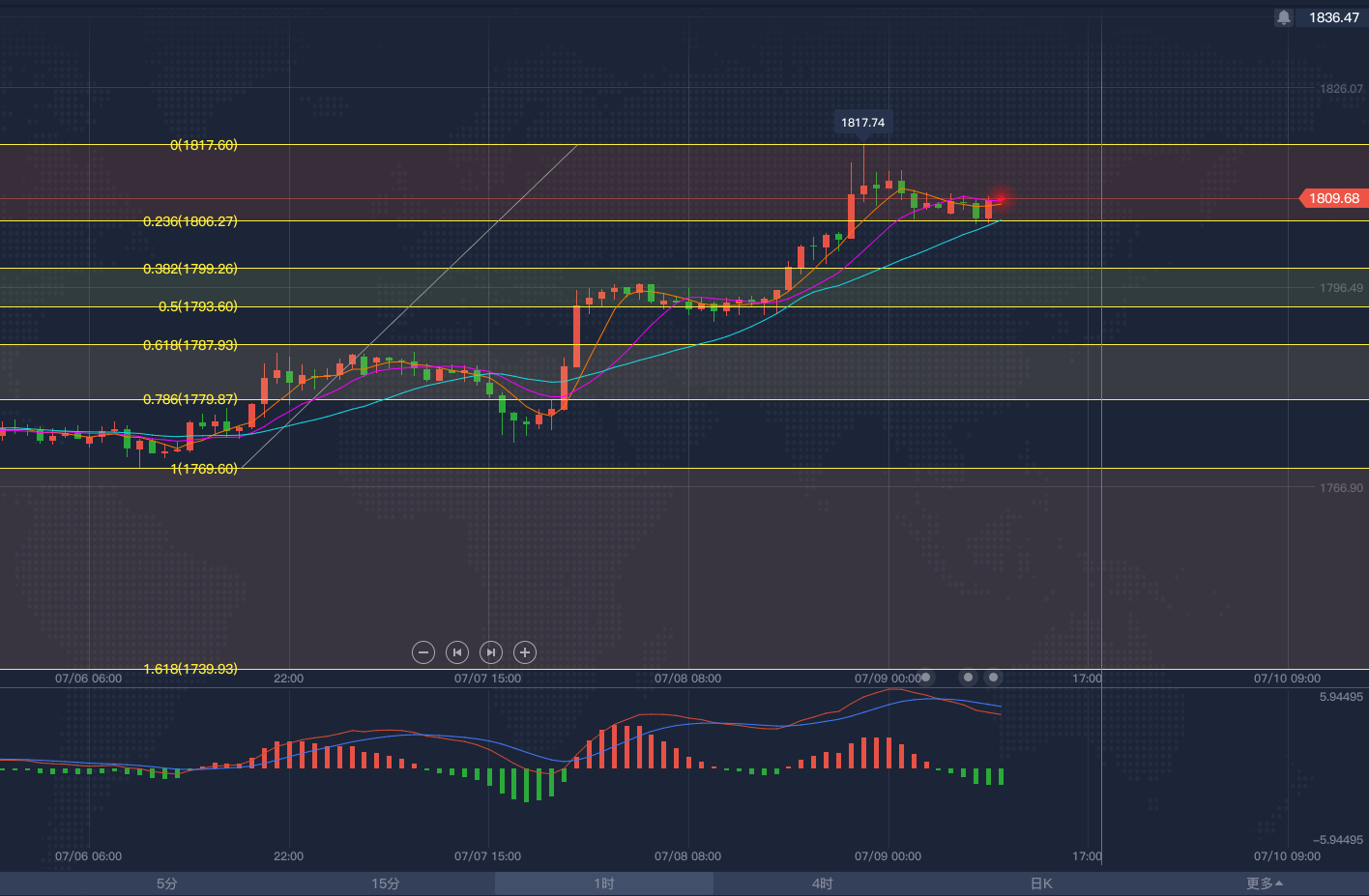Click the last event dot on the time axis
1369x896 pixels.
pyautogui.click(x=993, y=678)
